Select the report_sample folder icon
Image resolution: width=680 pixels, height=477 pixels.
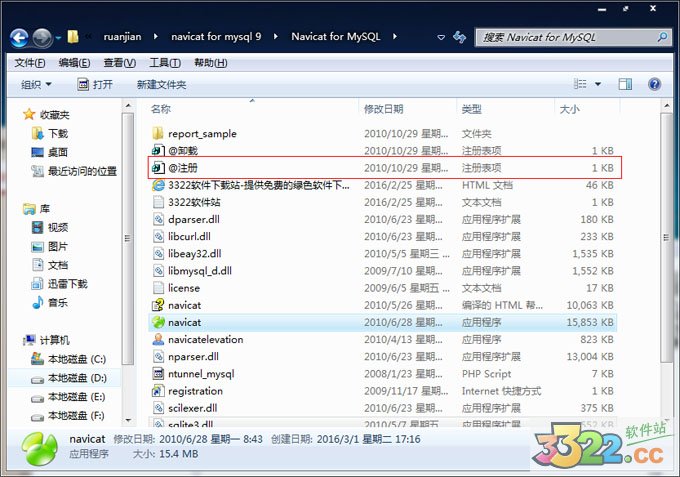pos(158,133)
